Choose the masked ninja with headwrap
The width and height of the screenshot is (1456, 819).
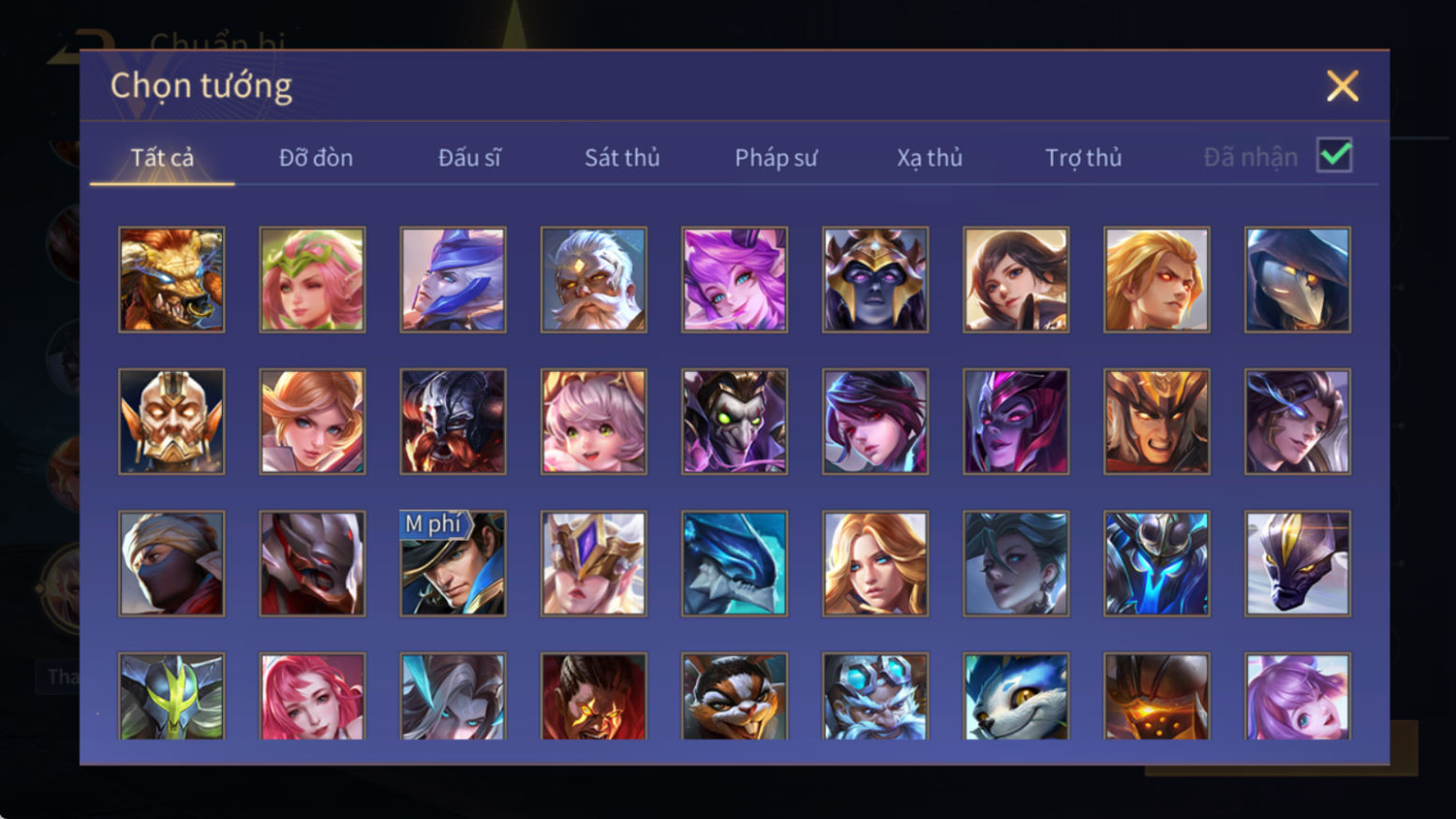tap(171, 563)
